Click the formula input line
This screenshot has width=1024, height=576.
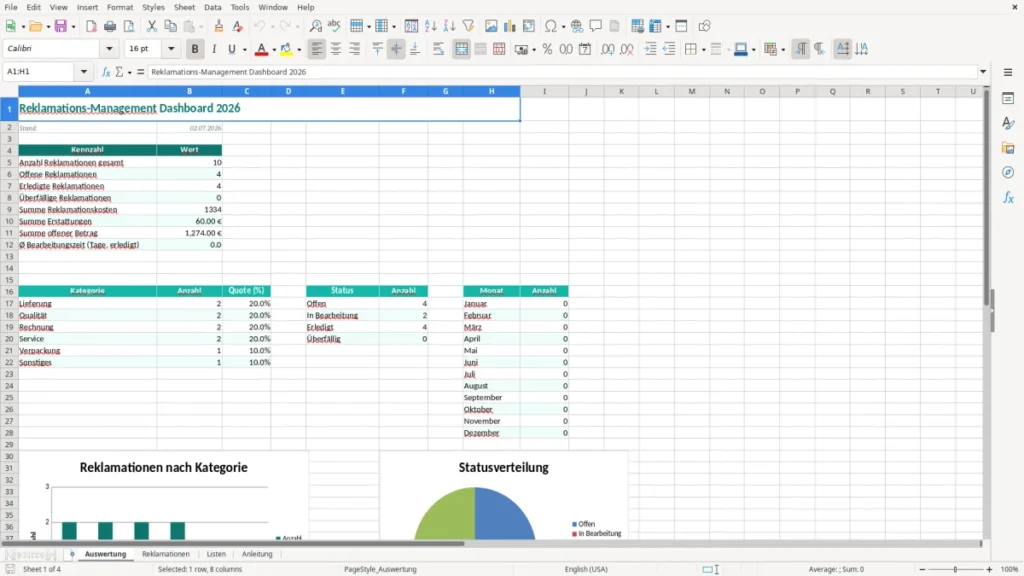[x=562, y=72]
